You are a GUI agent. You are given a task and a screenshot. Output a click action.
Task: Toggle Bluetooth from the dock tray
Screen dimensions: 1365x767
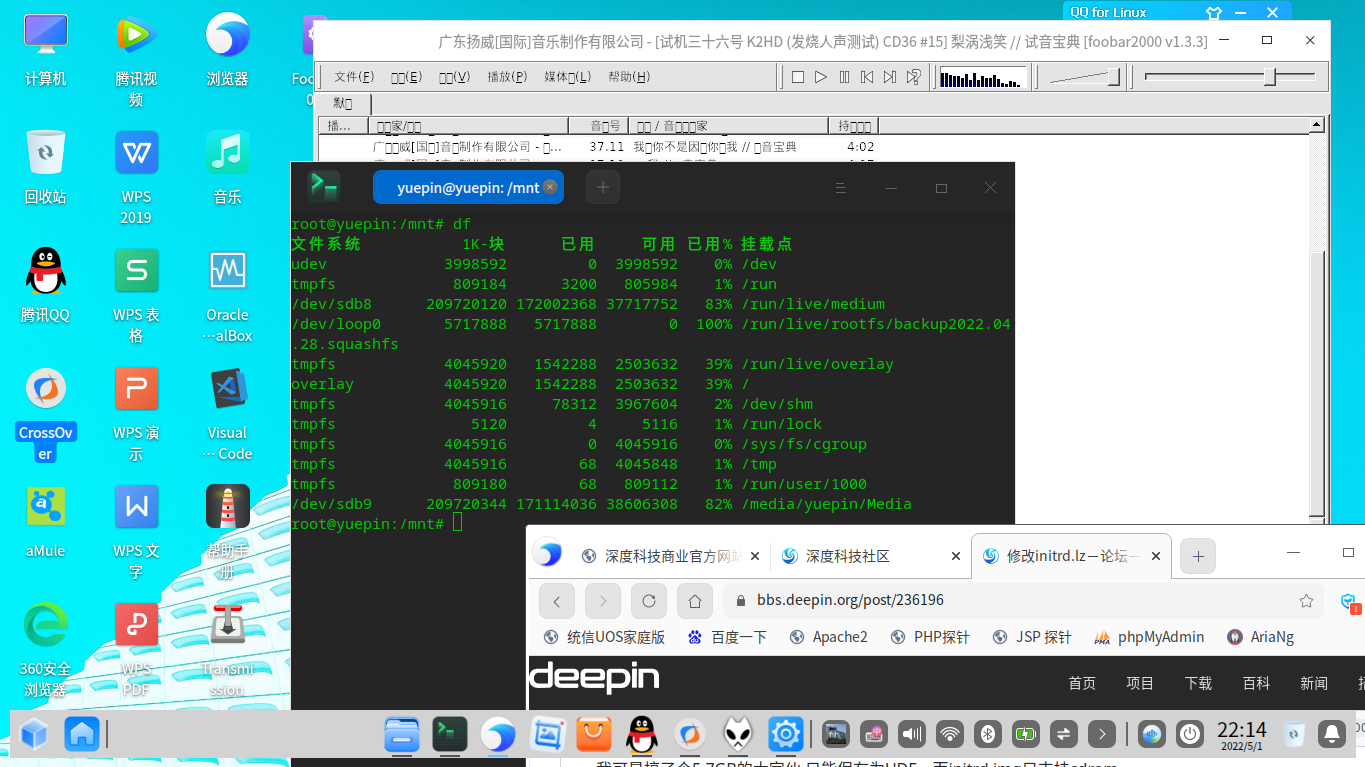(x=988, y=734)
